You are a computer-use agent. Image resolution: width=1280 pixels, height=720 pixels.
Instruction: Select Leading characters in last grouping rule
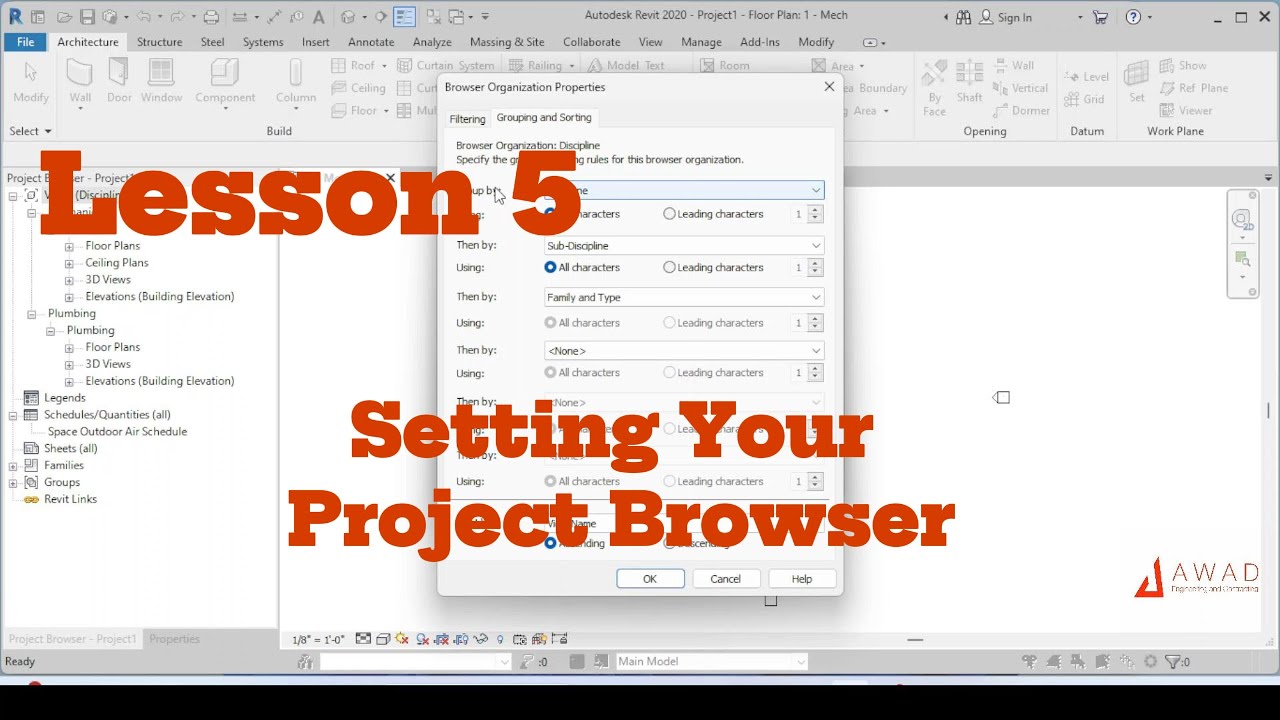click(669, 481)
